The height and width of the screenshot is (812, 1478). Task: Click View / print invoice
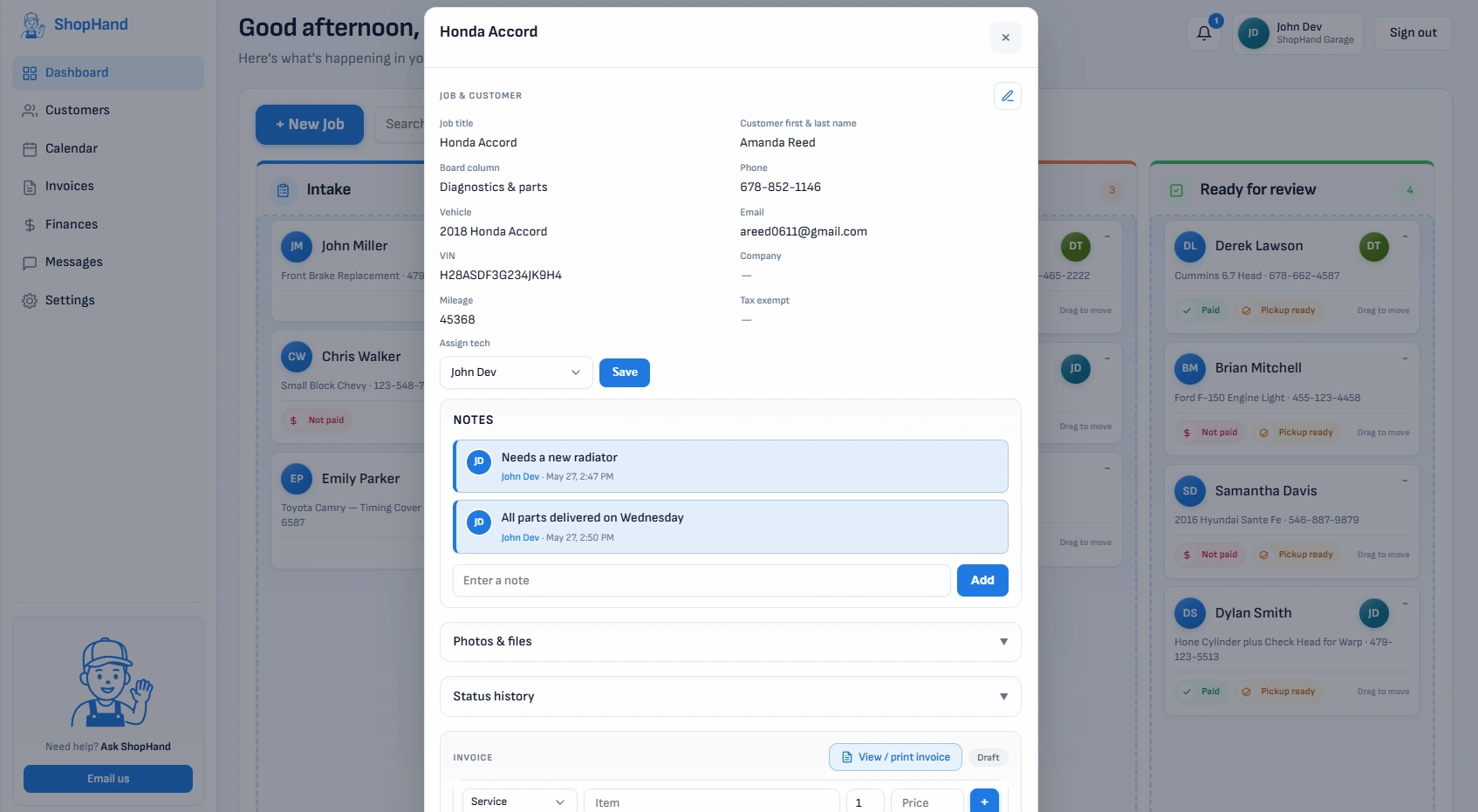click(x=895, y=757)
